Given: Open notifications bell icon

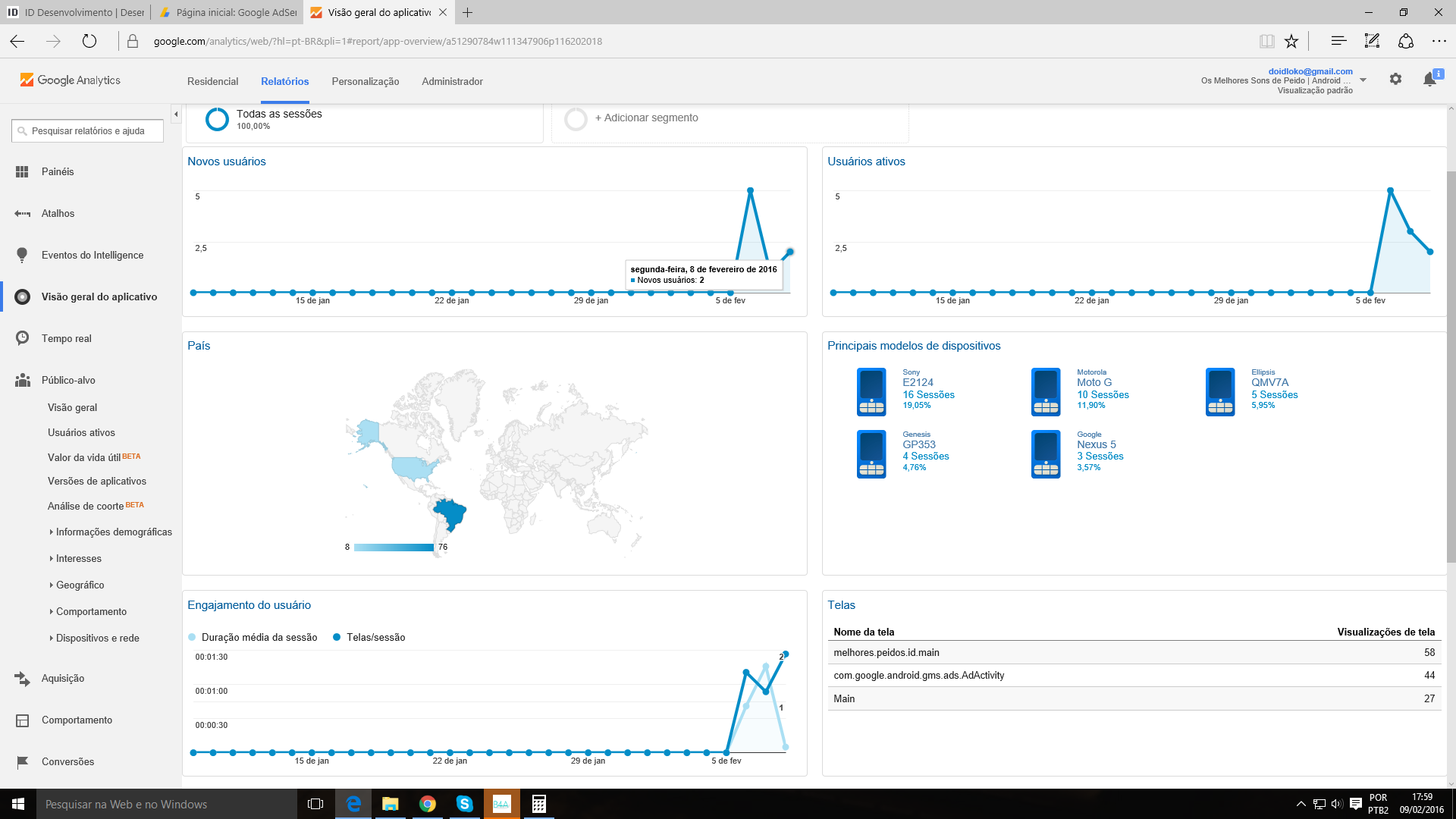Looking at the screenshot, I should [x=1429, y=80].
